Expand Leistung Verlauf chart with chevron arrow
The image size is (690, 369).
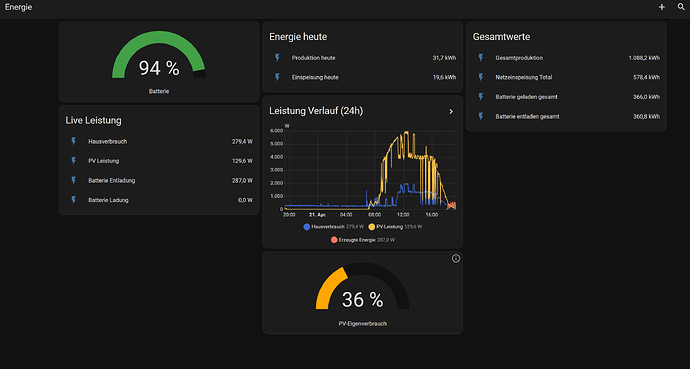click(x=451, y=112)
